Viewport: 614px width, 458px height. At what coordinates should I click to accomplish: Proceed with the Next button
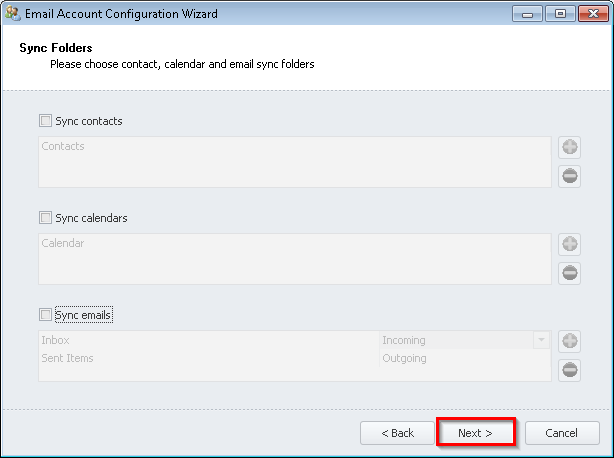(475, 433)
